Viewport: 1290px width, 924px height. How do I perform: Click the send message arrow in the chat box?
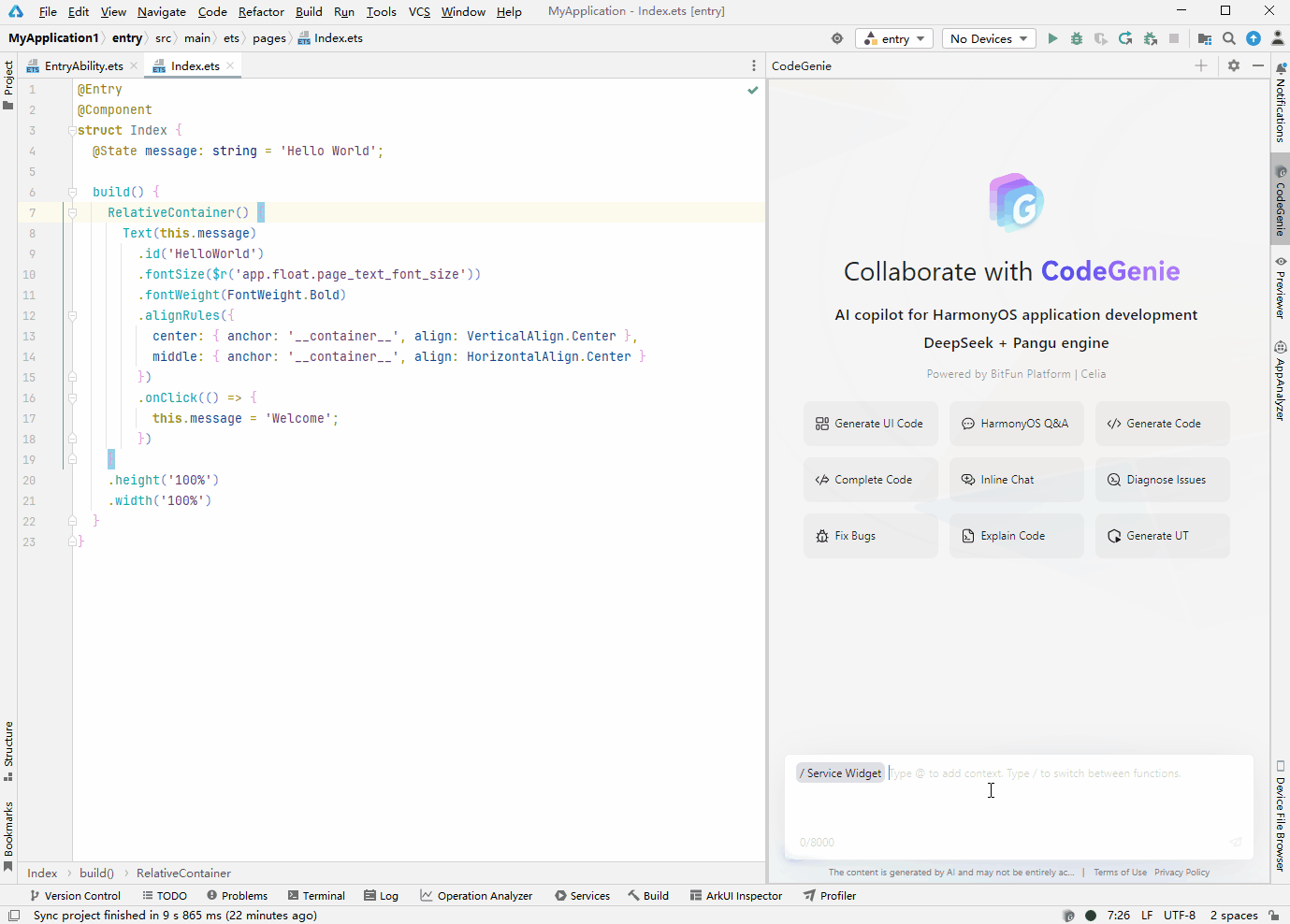(x=1236, y=842)
